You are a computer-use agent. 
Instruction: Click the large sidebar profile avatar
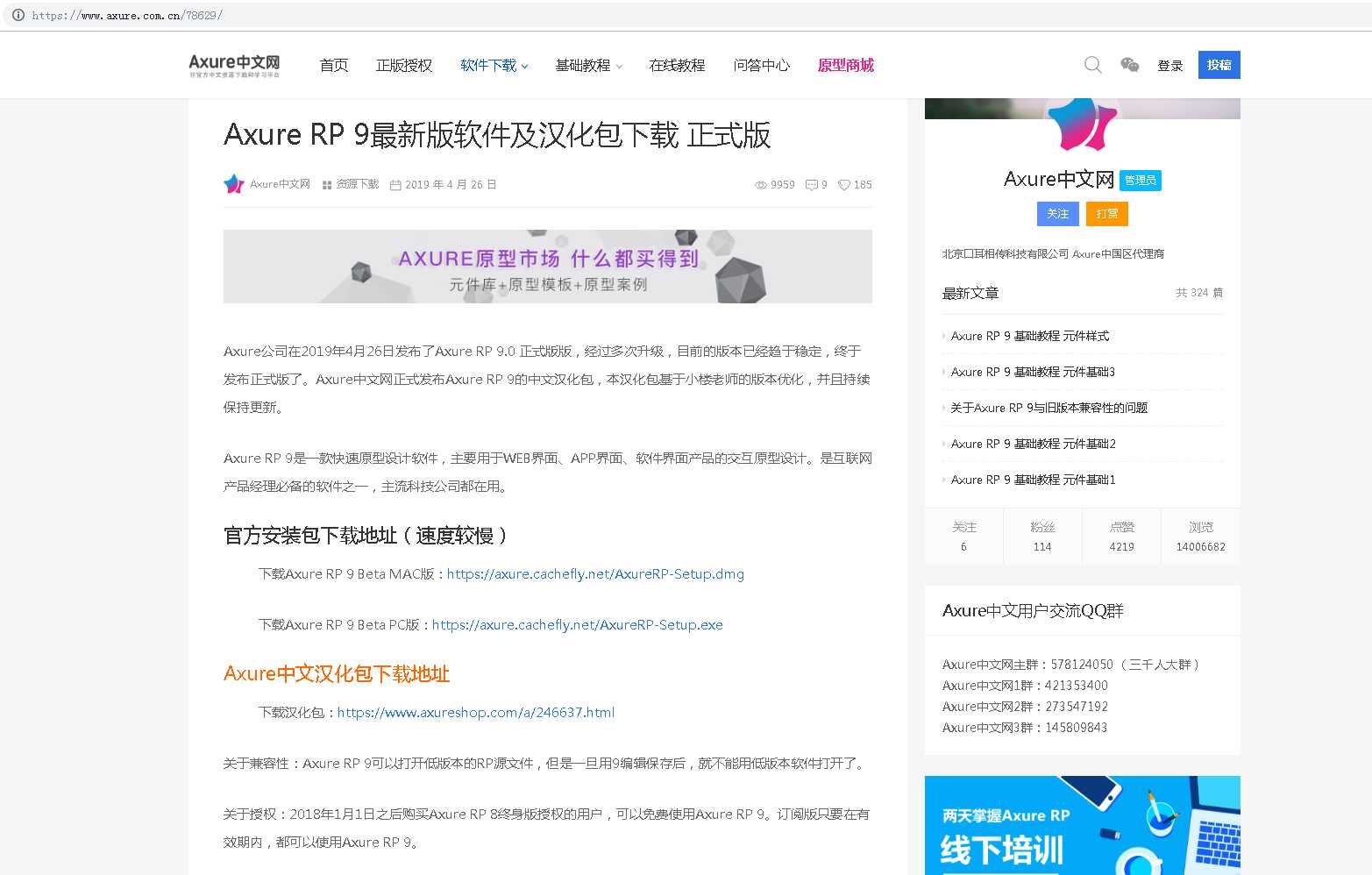[1083, 124]
